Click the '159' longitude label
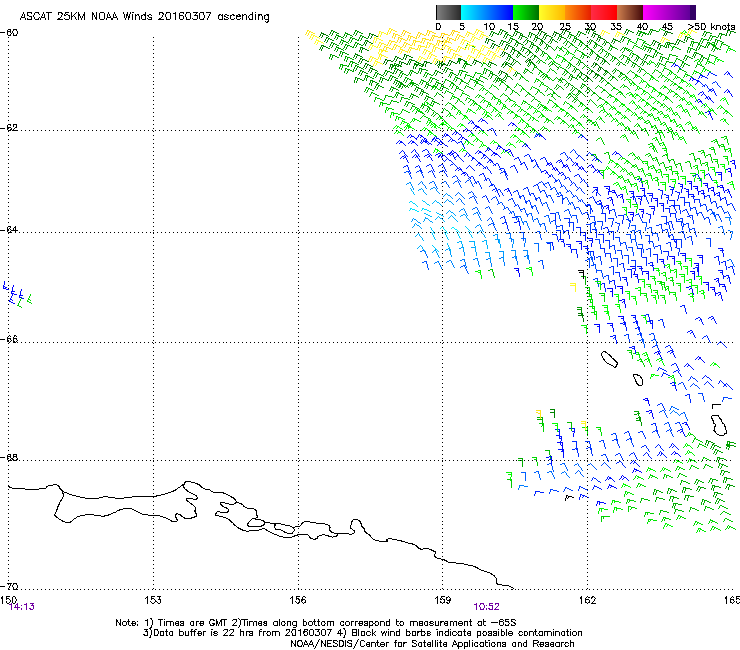Screen dimensions: 740x650 pos(442,600)
